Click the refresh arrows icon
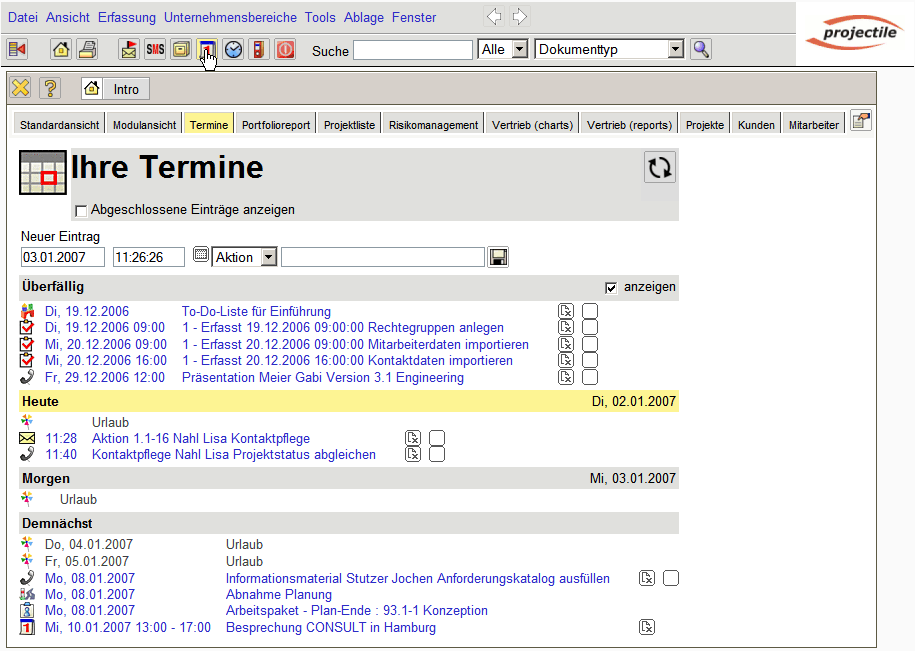 (x=659, y=167)
